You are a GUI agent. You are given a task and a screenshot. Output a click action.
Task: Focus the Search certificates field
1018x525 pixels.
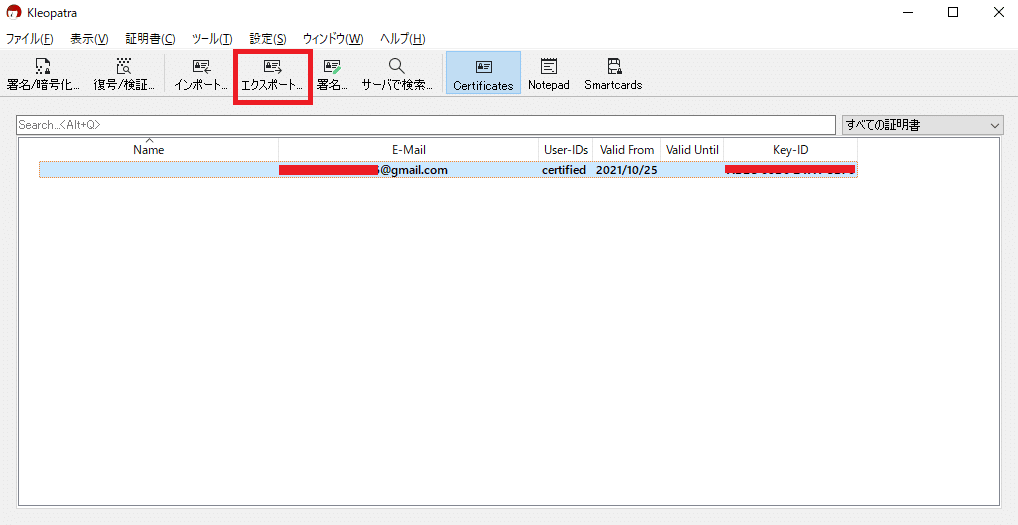[426, 125]
